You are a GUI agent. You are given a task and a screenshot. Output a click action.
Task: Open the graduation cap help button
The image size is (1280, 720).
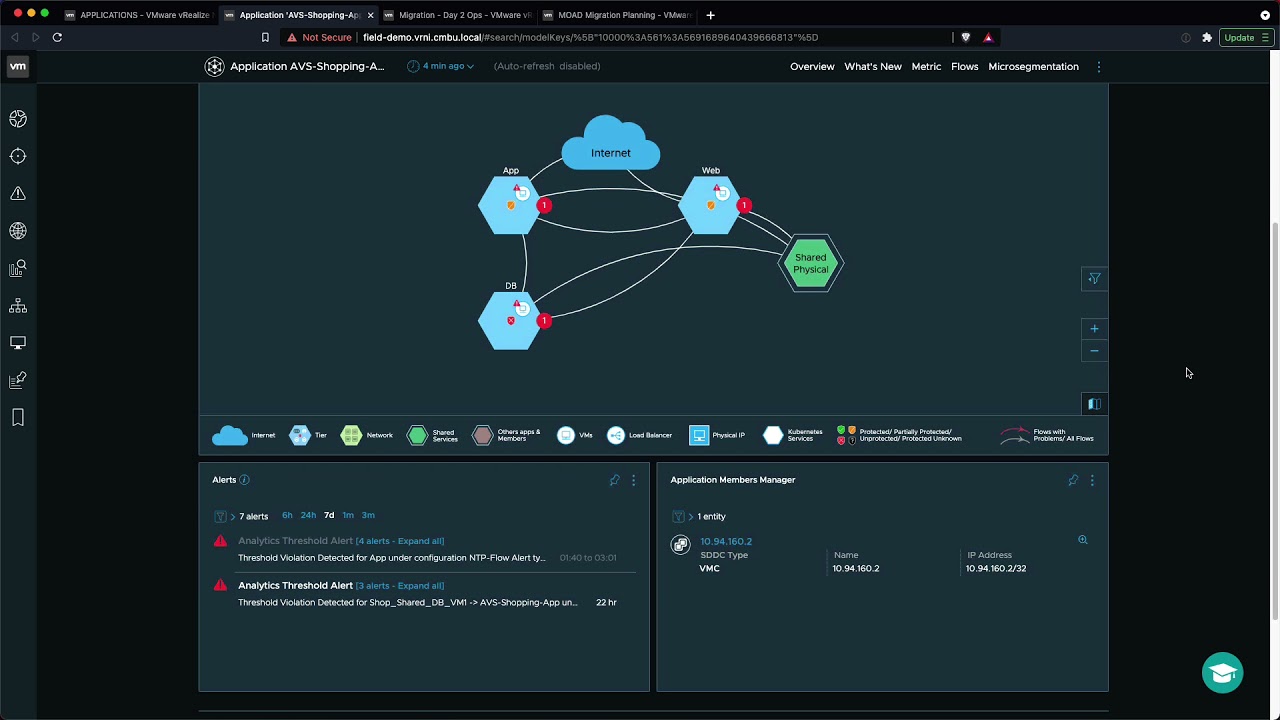tap(1222, 673)
